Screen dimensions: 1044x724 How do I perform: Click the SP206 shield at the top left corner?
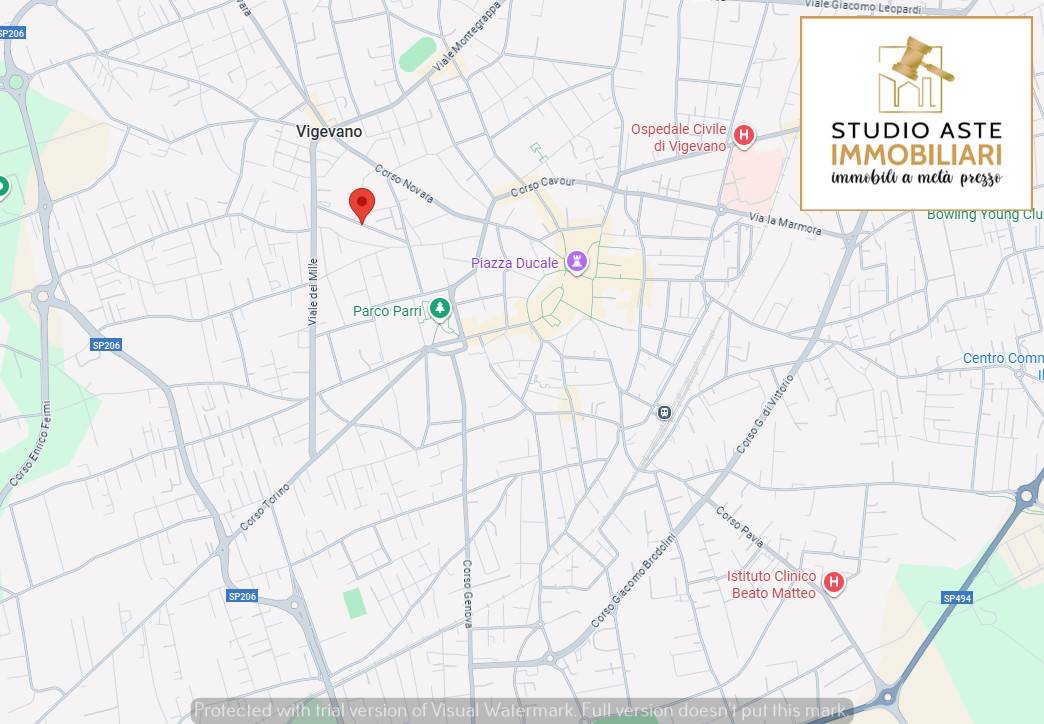tap(12, 31)
